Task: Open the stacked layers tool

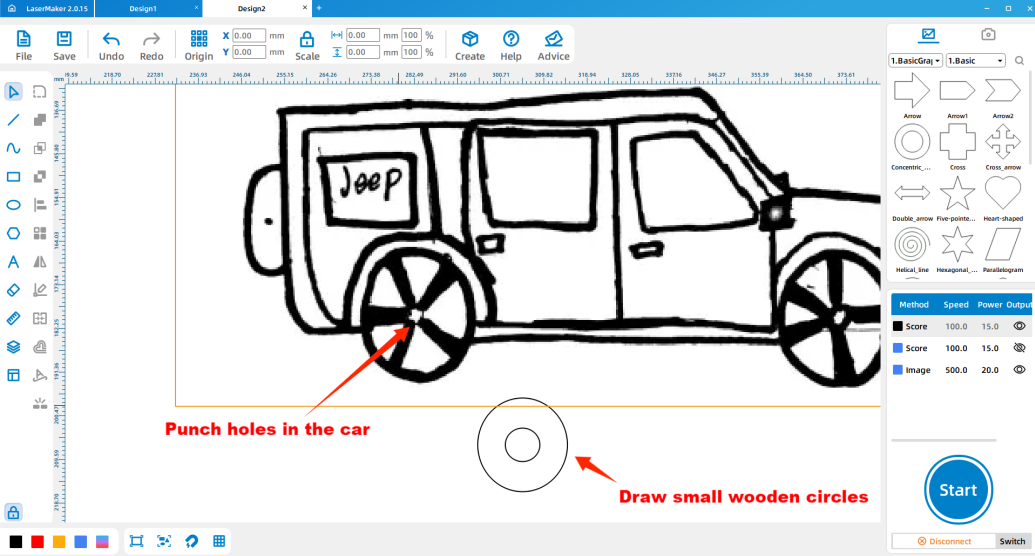Action: [13, 347]
